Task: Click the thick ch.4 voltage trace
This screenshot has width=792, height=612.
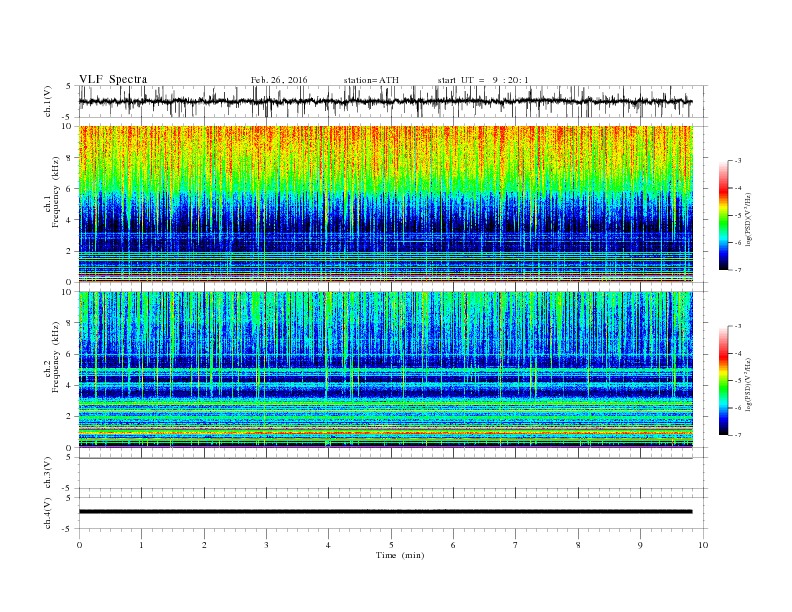Action: click(x=385, y=512)
